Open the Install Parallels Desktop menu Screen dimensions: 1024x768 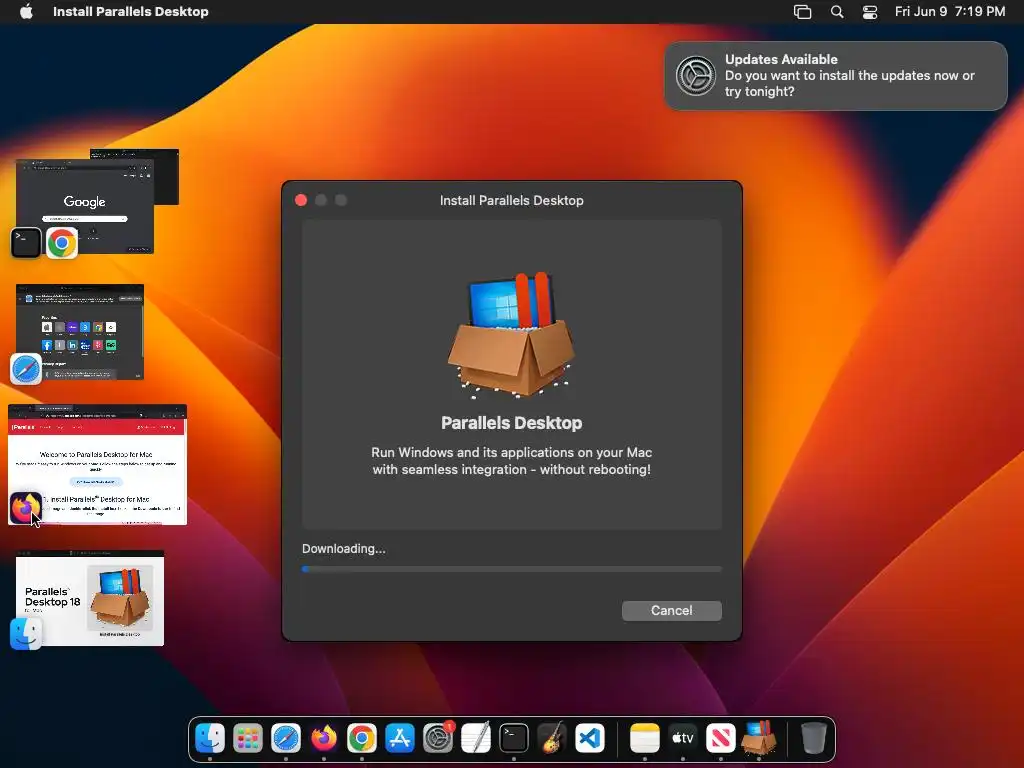(x=131, y=12)
